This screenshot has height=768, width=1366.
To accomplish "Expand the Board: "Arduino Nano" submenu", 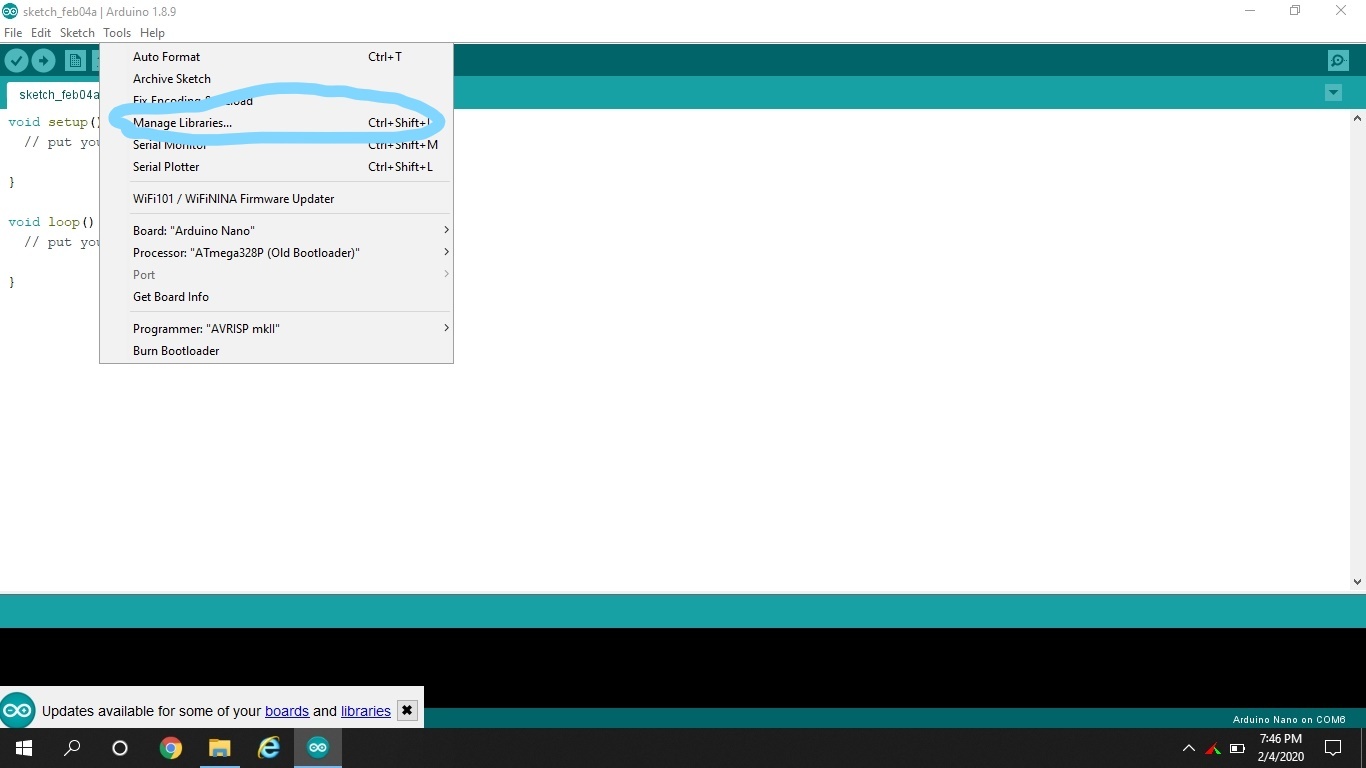I will point(276,231).
